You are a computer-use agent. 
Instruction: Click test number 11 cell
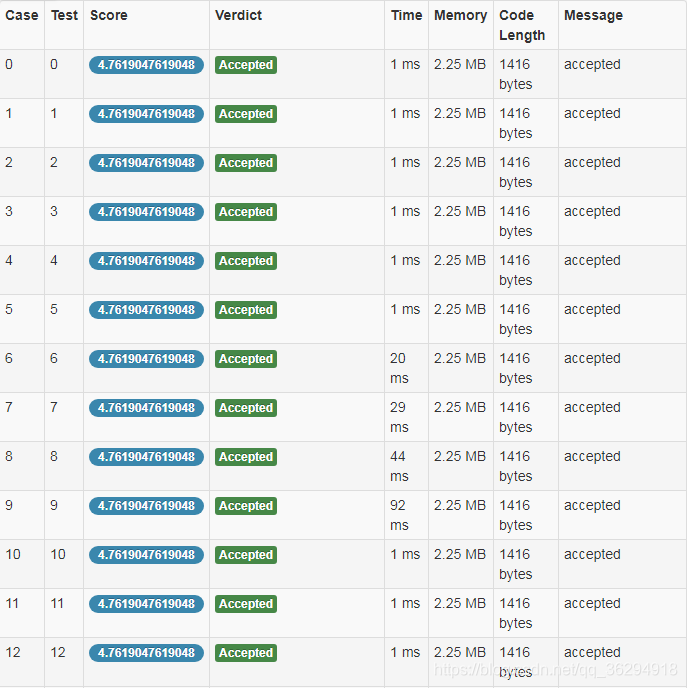coord(57,603)
